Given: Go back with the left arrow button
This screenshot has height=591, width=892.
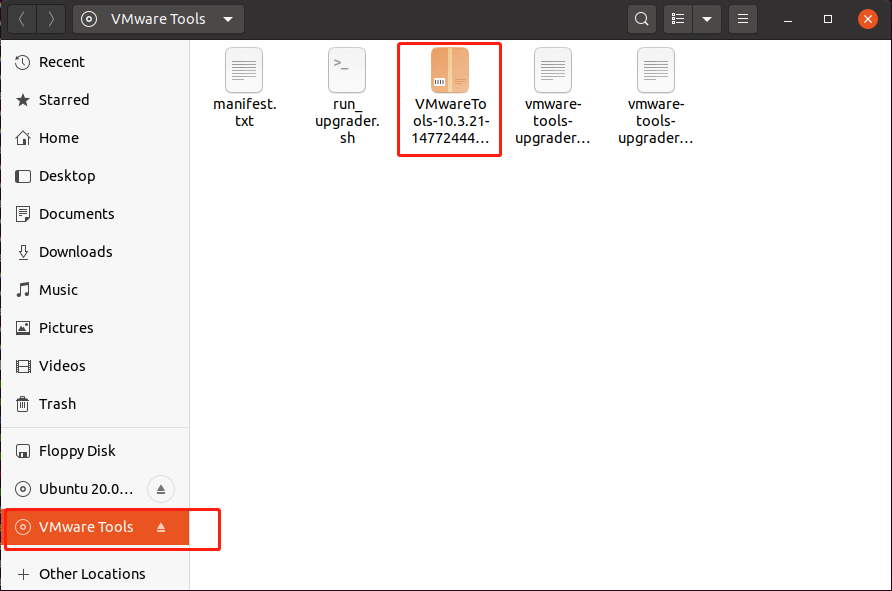Looking at the screenshot, I should click(x=22, y=19).
